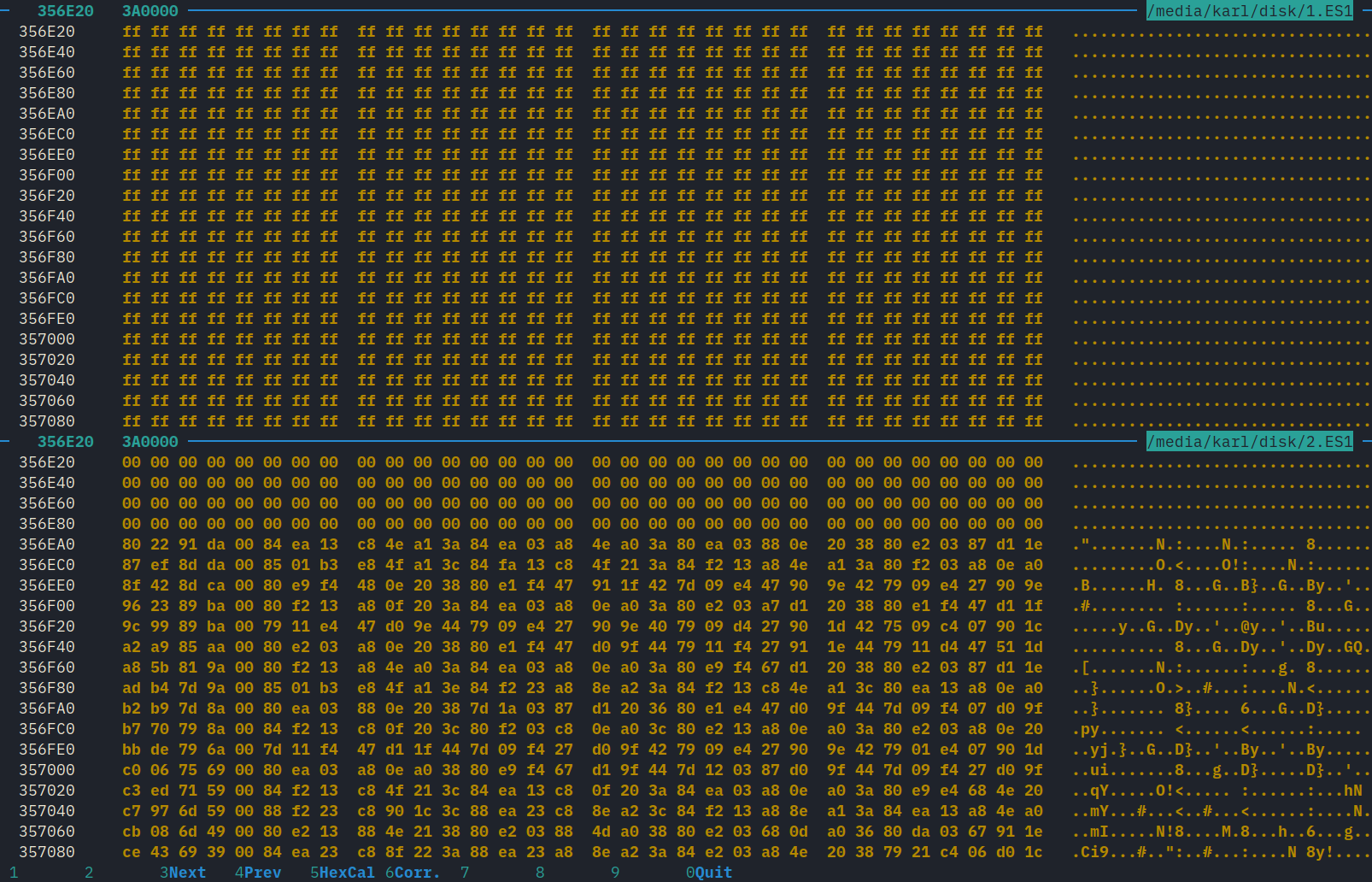1372x882 pixels.
Task: Click ASCII text "..yj.}..G..D}" in row 356FE0
Action: [x=1133, y=750]
